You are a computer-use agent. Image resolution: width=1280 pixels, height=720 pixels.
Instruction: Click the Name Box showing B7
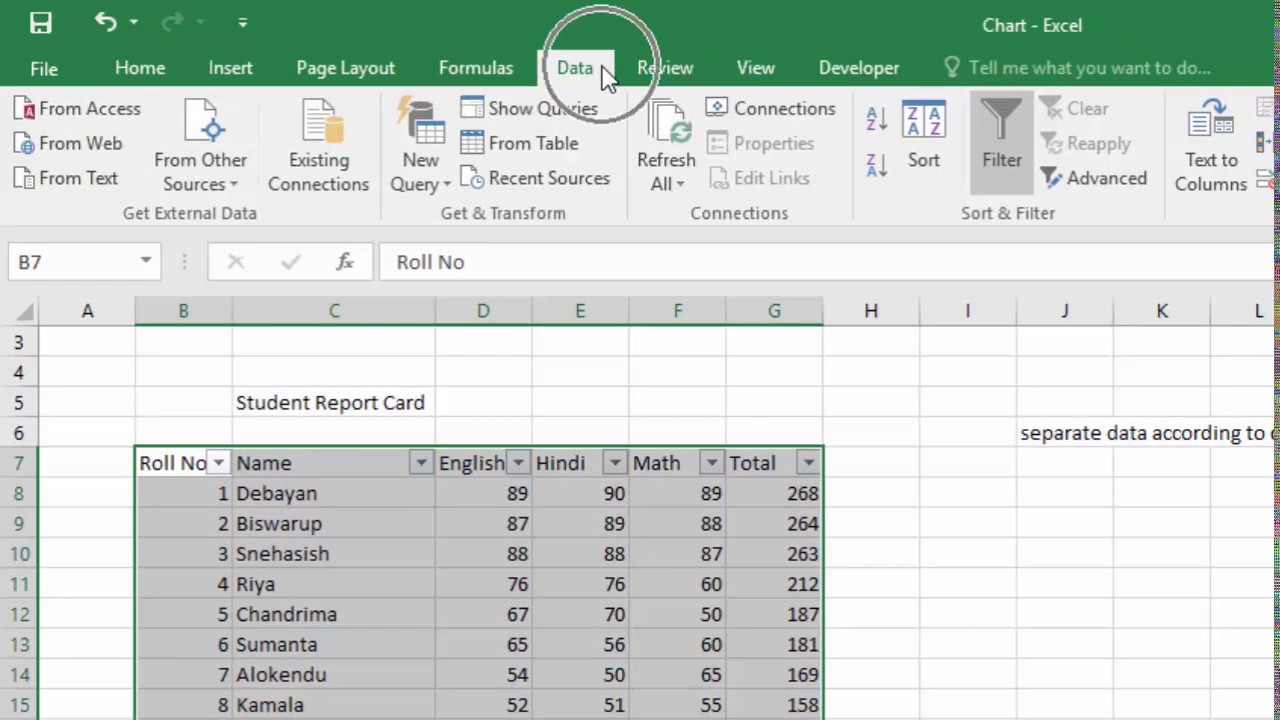coord(72,262)
